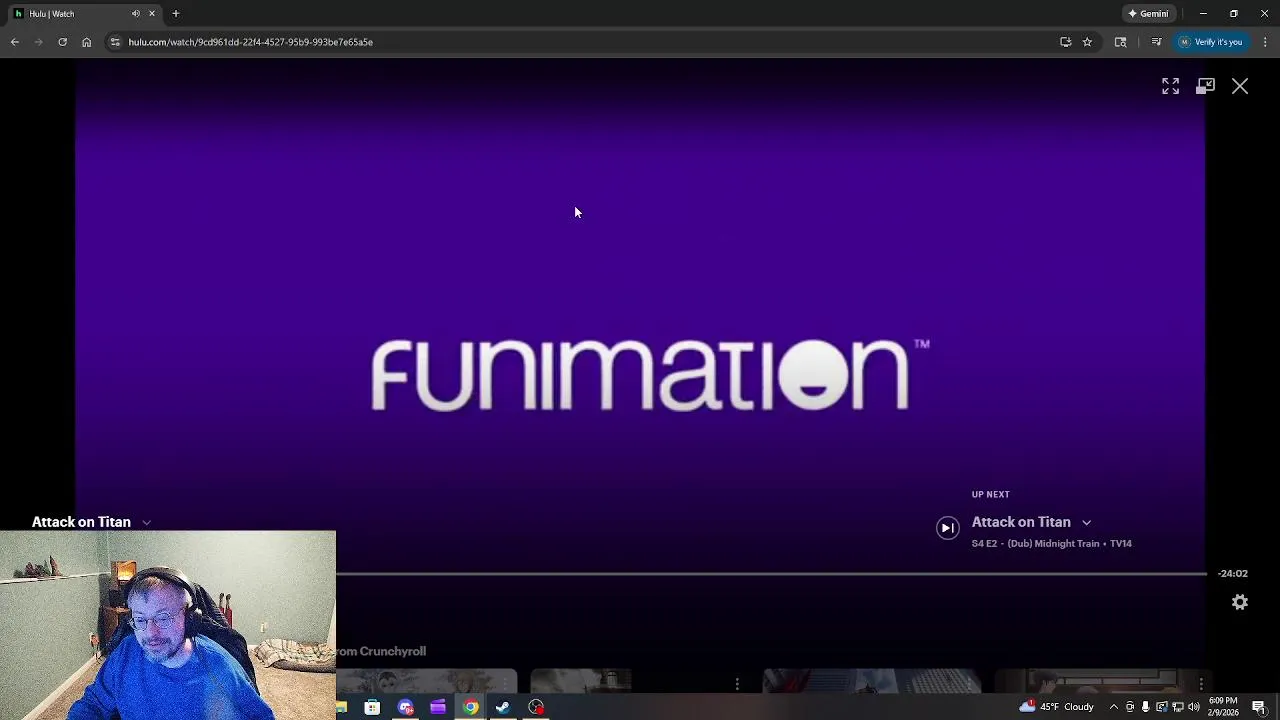
Task: Click the install app icon in address bar
Action: 1065,42
